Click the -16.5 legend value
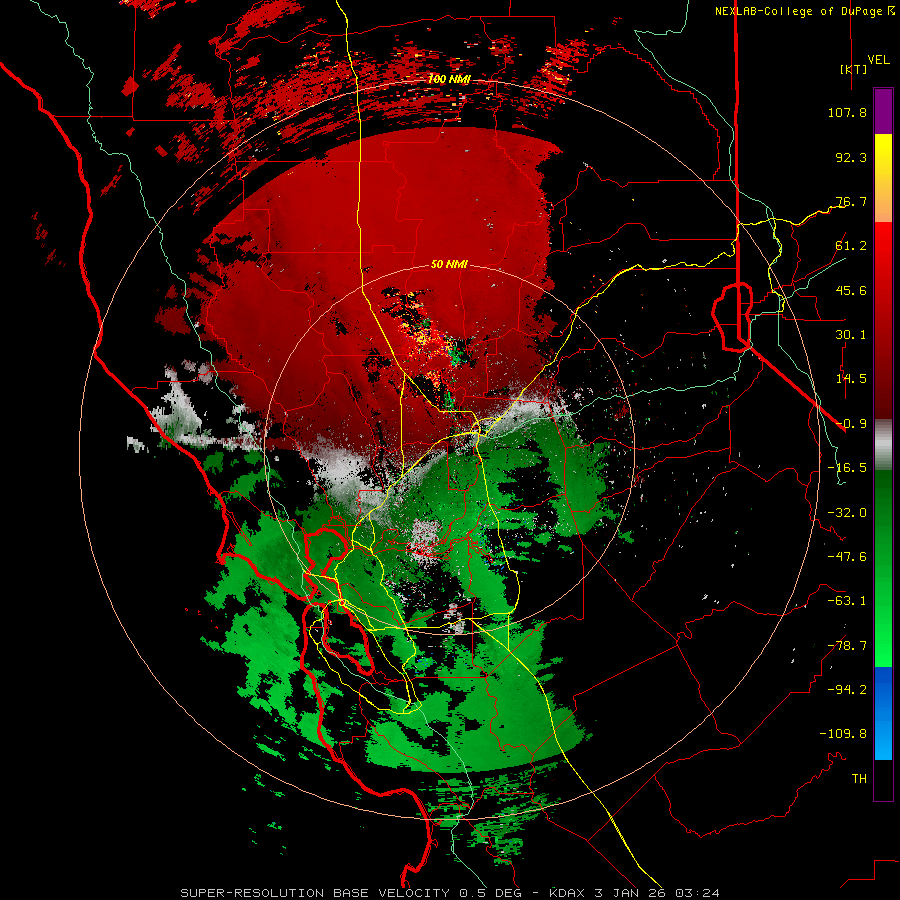The image size is (900, 900). (x=847, y=468)
